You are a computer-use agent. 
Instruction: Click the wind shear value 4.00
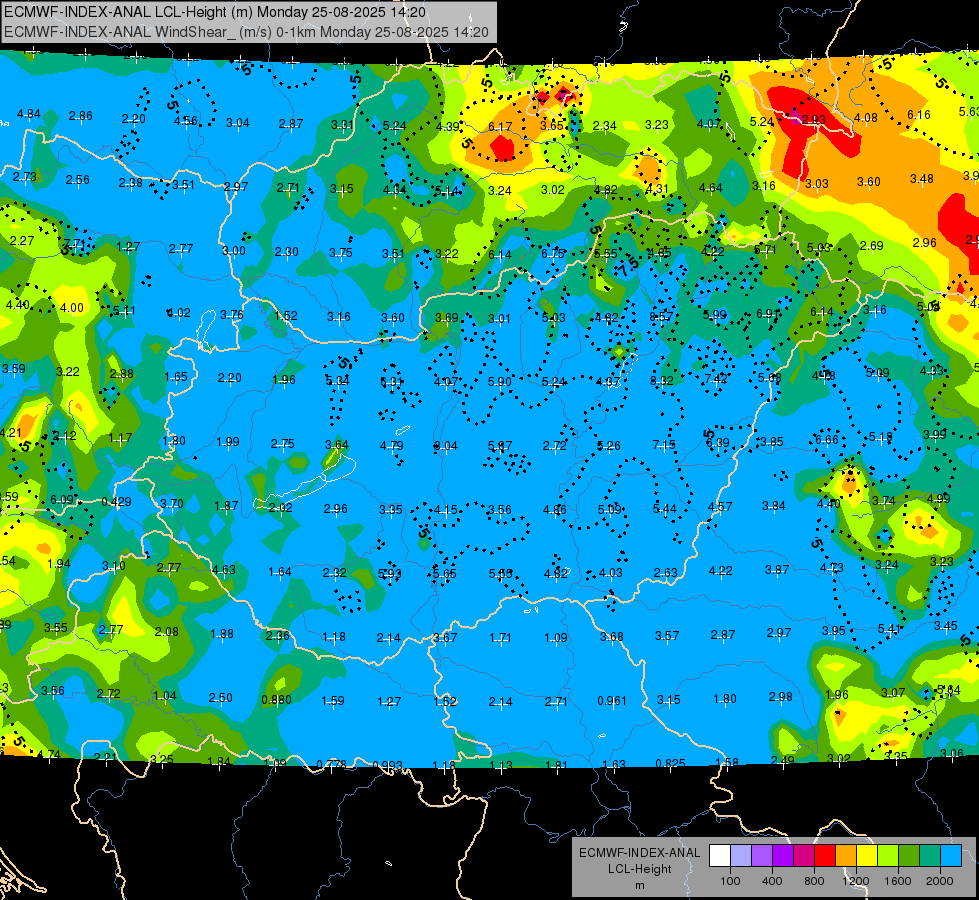[72, 308]
